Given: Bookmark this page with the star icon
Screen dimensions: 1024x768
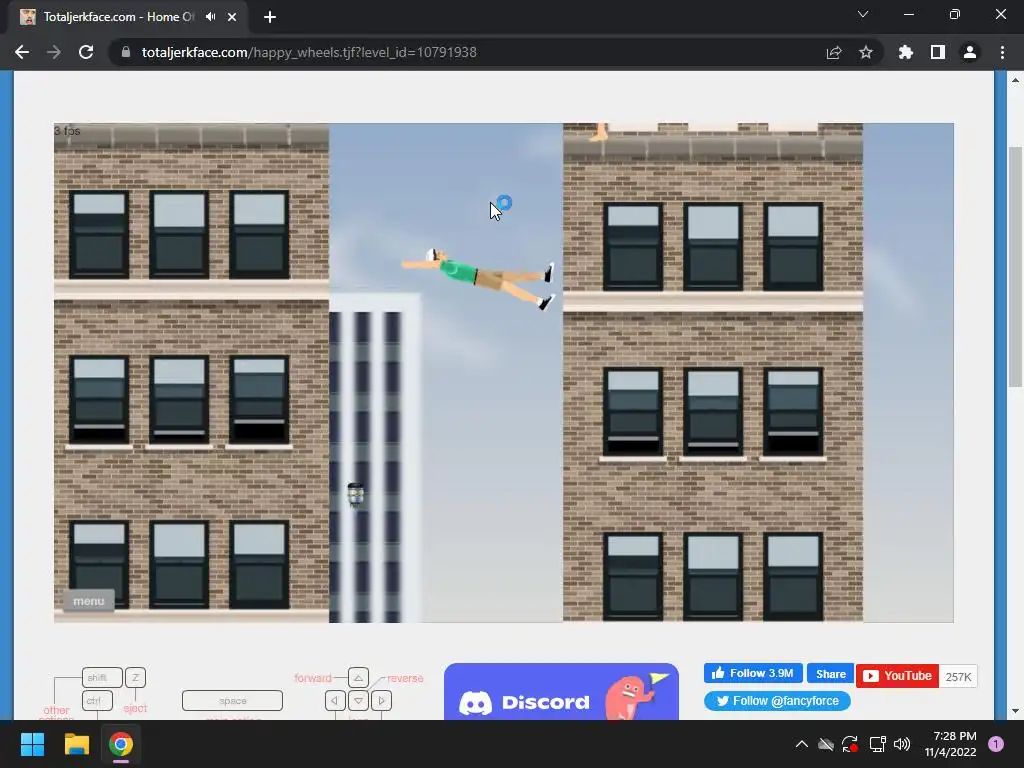Looking at the screenshot, I should click(x=866, y=52).
